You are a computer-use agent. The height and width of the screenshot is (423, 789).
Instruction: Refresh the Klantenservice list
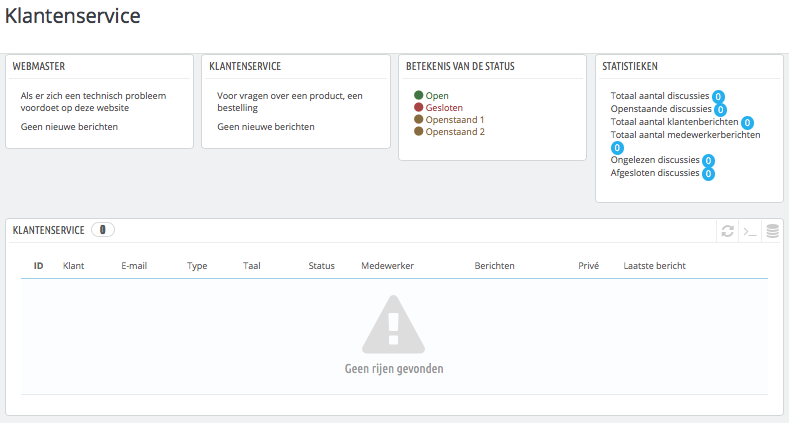coord(727,231)
